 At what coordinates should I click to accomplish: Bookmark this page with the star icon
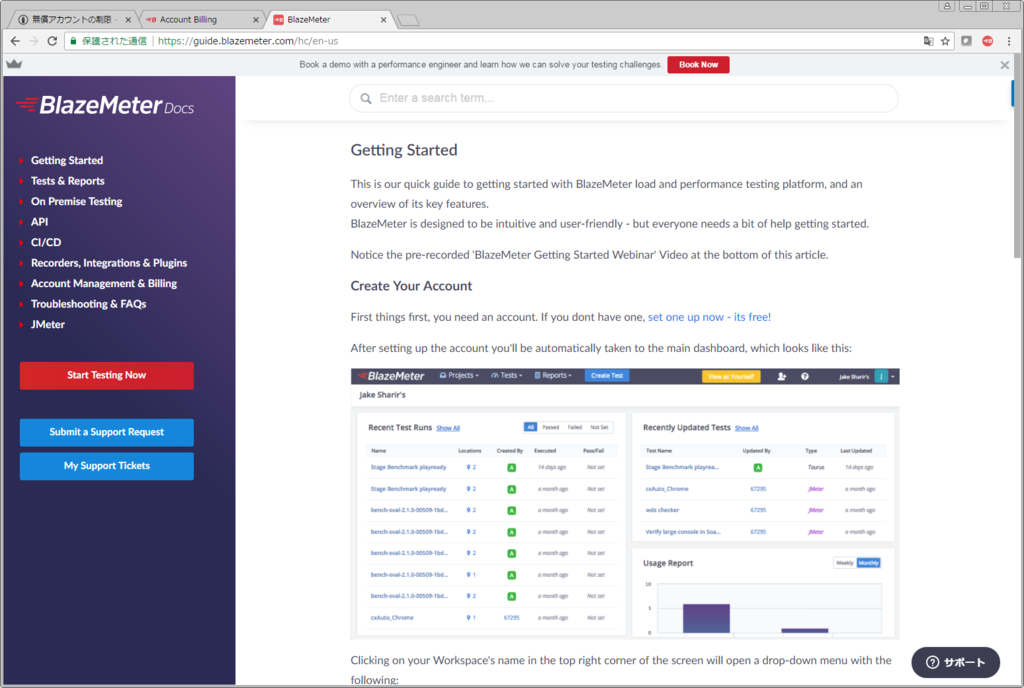945,41
